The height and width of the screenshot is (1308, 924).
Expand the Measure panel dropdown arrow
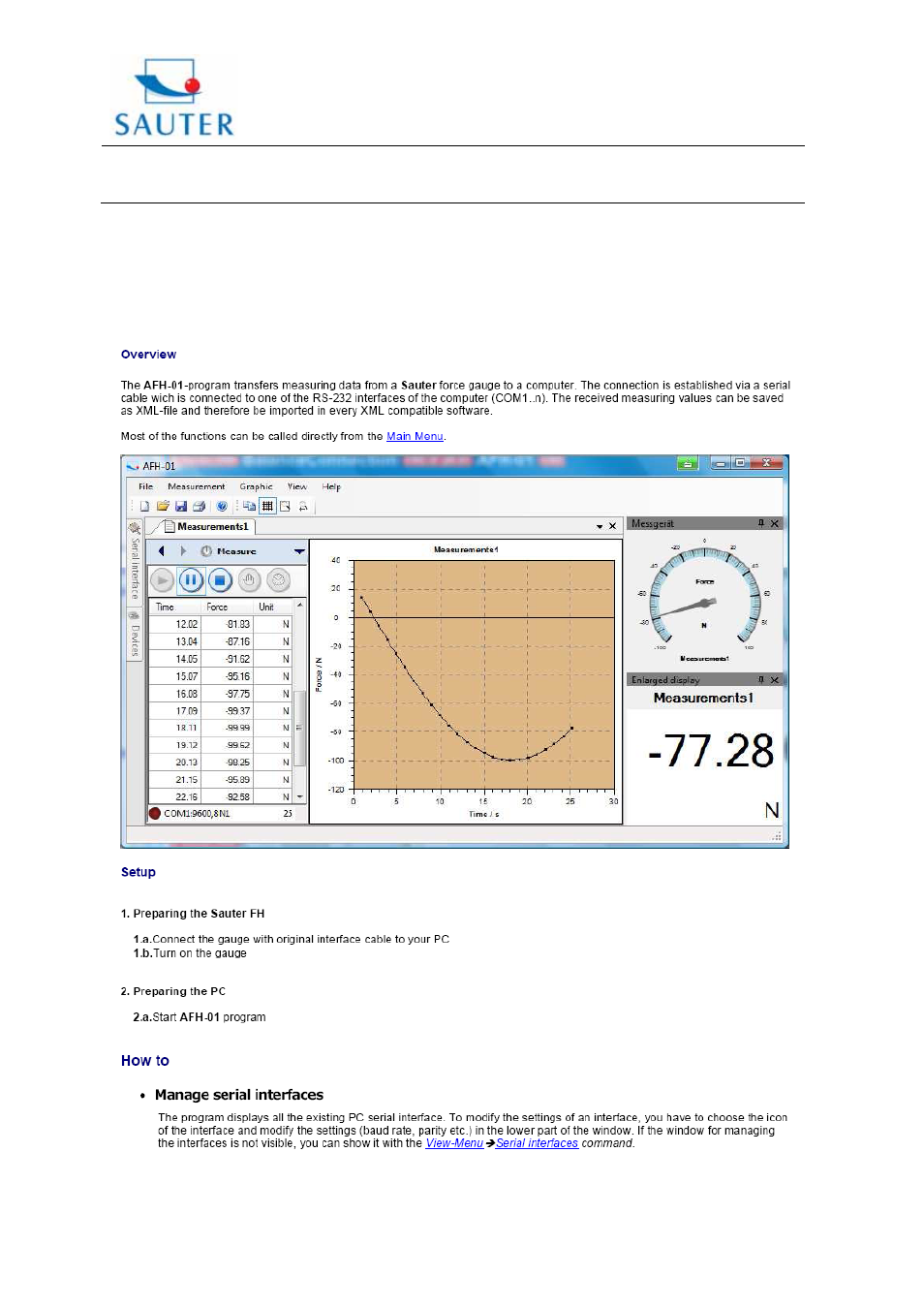299,551
